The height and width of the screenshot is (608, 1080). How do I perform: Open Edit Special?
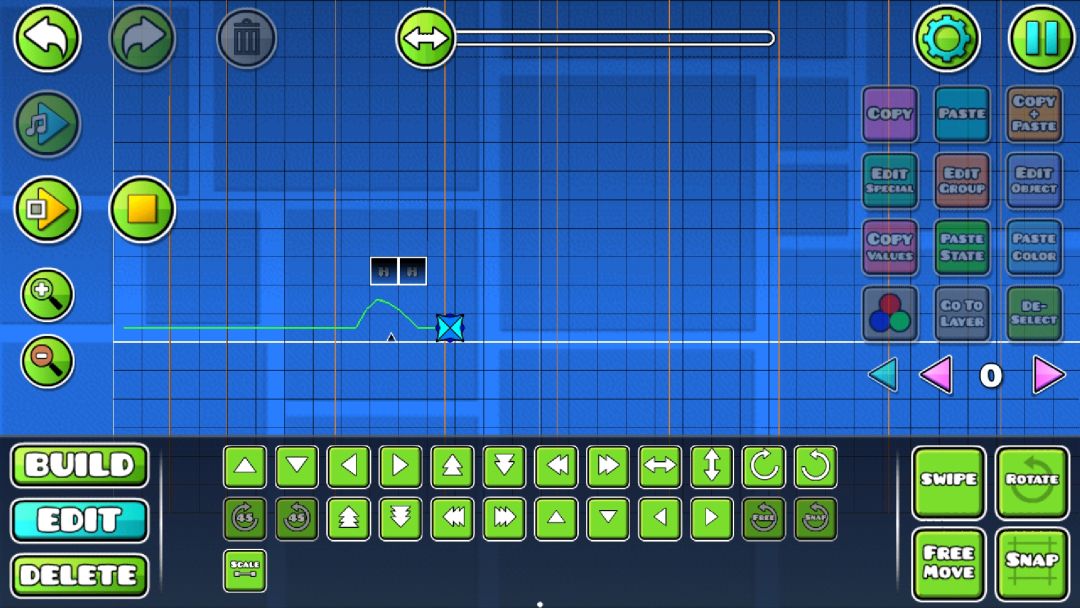pyautogui.click(x=890, y=180)
